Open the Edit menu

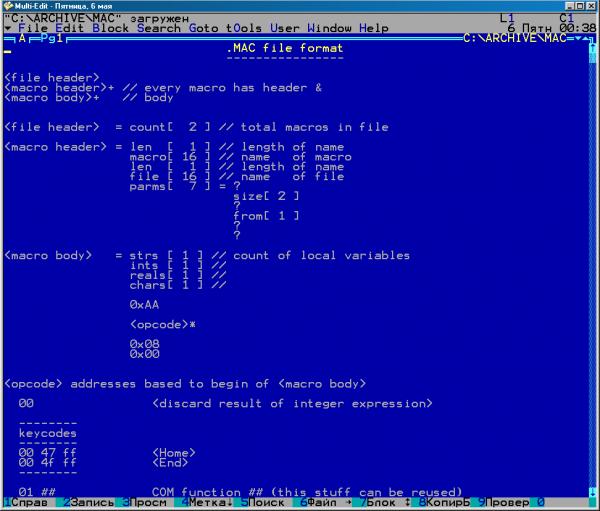coord(71,28)
